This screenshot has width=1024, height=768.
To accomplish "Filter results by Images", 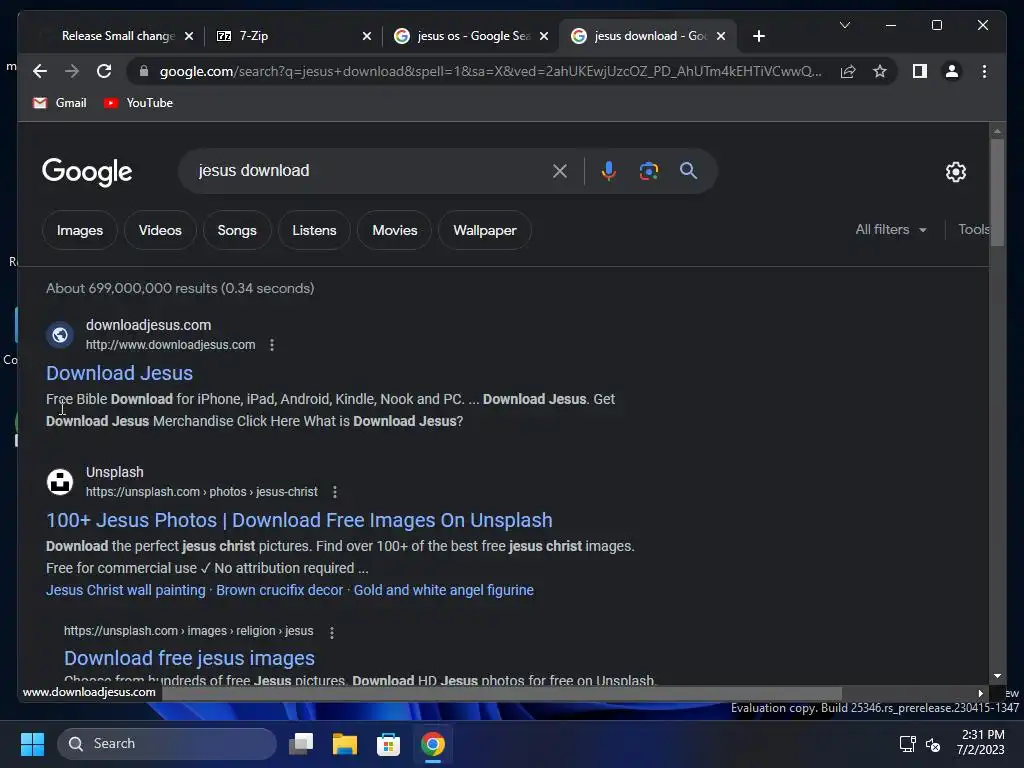I will click(x=80, y=230).
